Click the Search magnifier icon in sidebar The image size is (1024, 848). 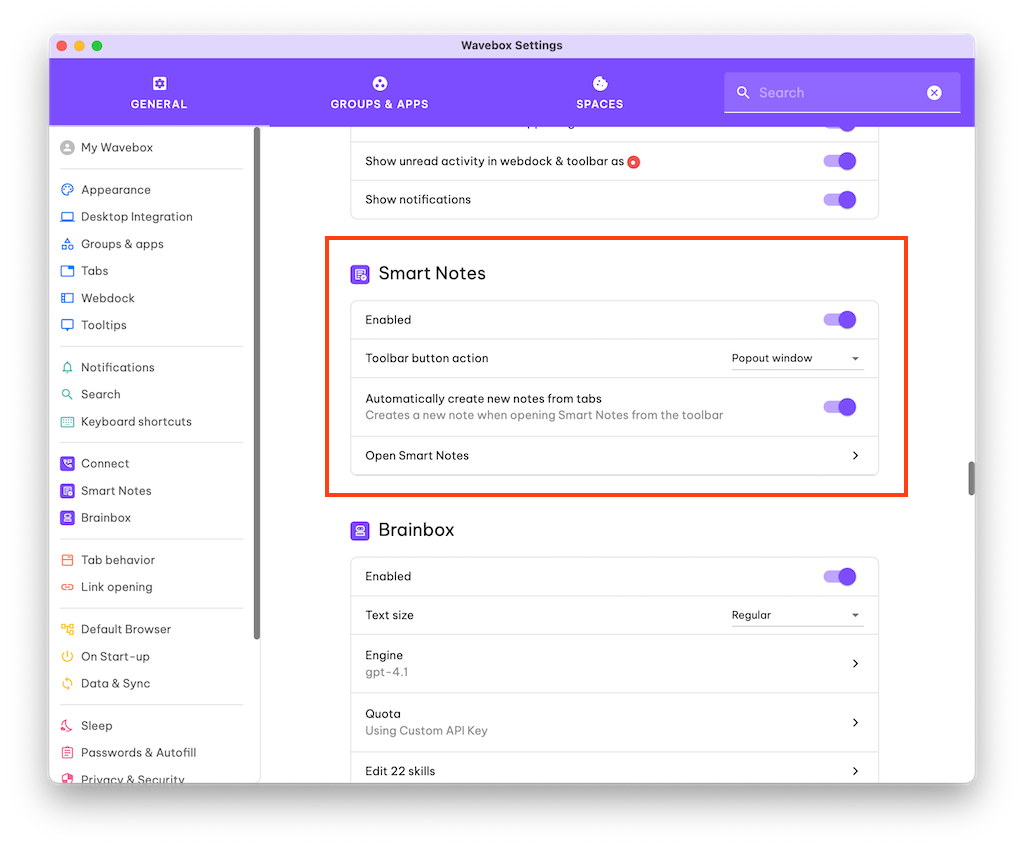click(67, 395)
